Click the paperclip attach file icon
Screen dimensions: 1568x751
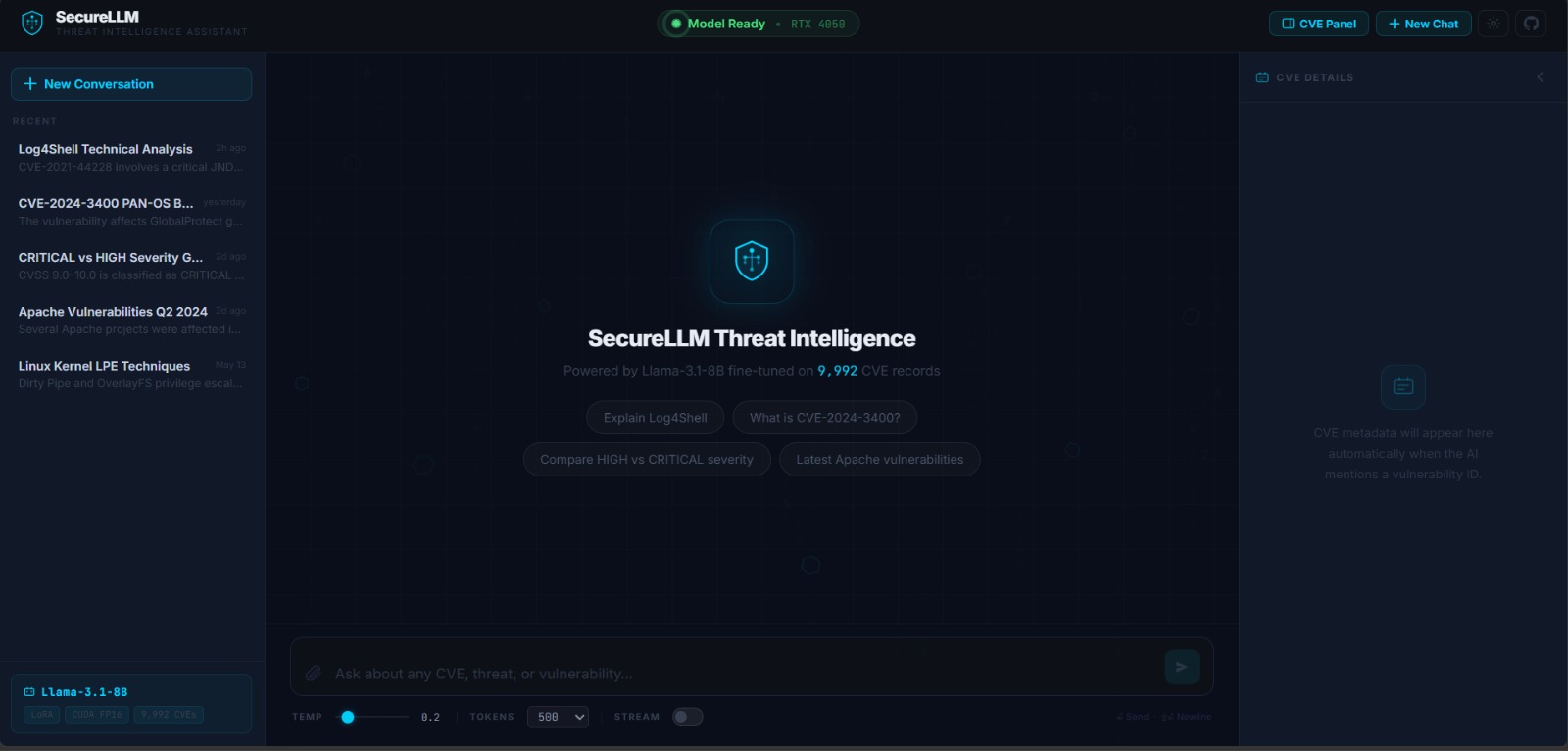coord(314,674)
